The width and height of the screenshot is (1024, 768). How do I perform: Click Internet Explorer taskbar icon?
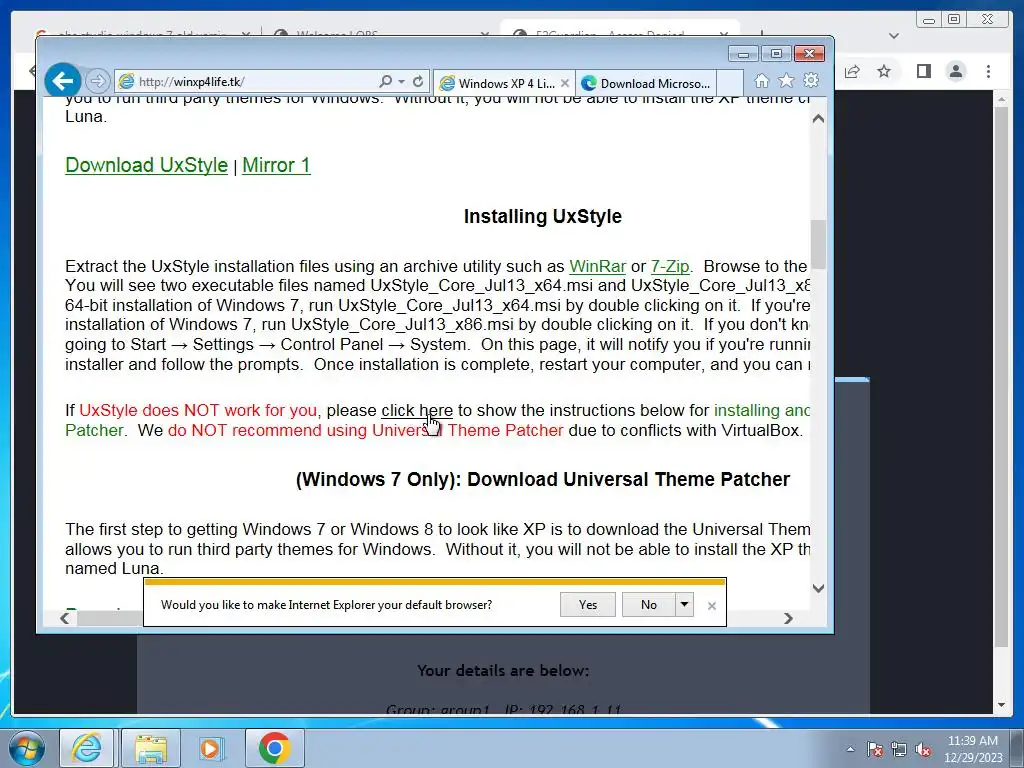point(87,748)
